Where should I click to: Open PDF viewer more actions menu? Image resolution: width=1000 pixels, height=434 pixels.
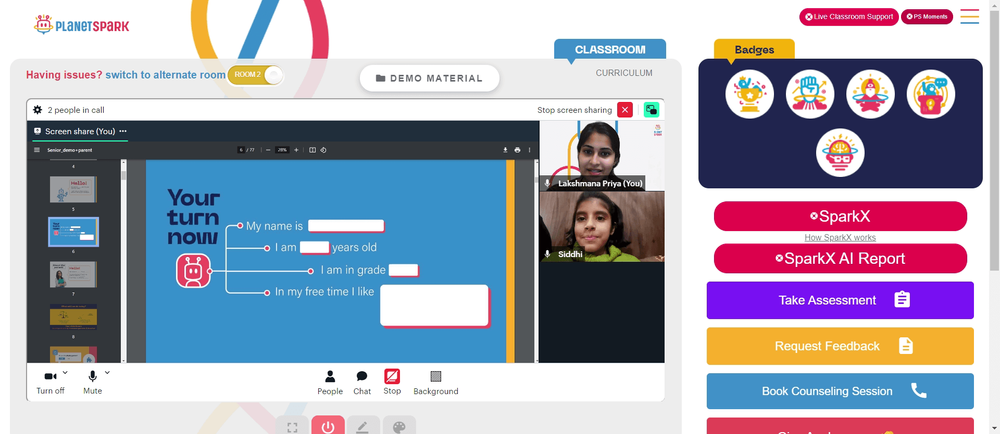[529, 150]
